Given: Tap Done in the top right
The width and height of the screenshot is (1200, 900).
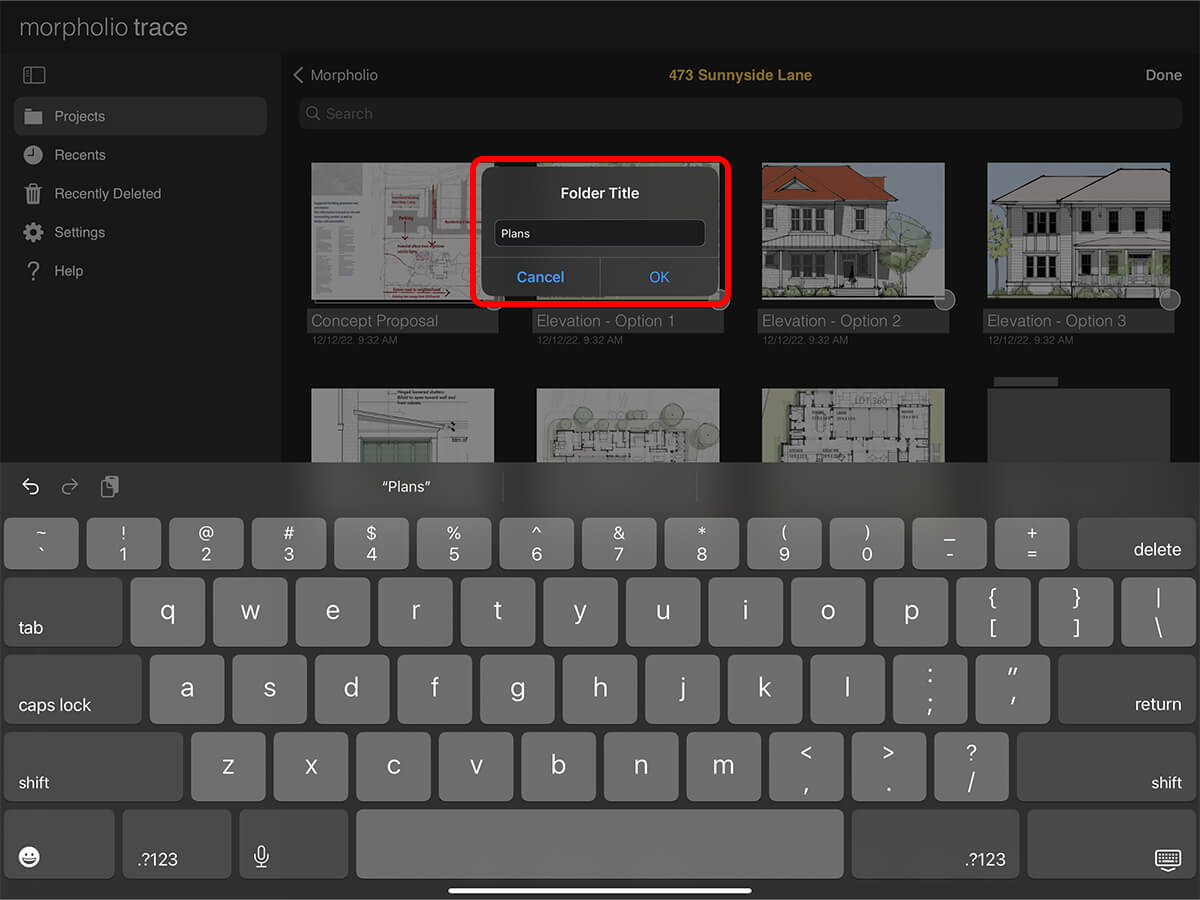Looking at the screenshot, I should coord(1163,75).
